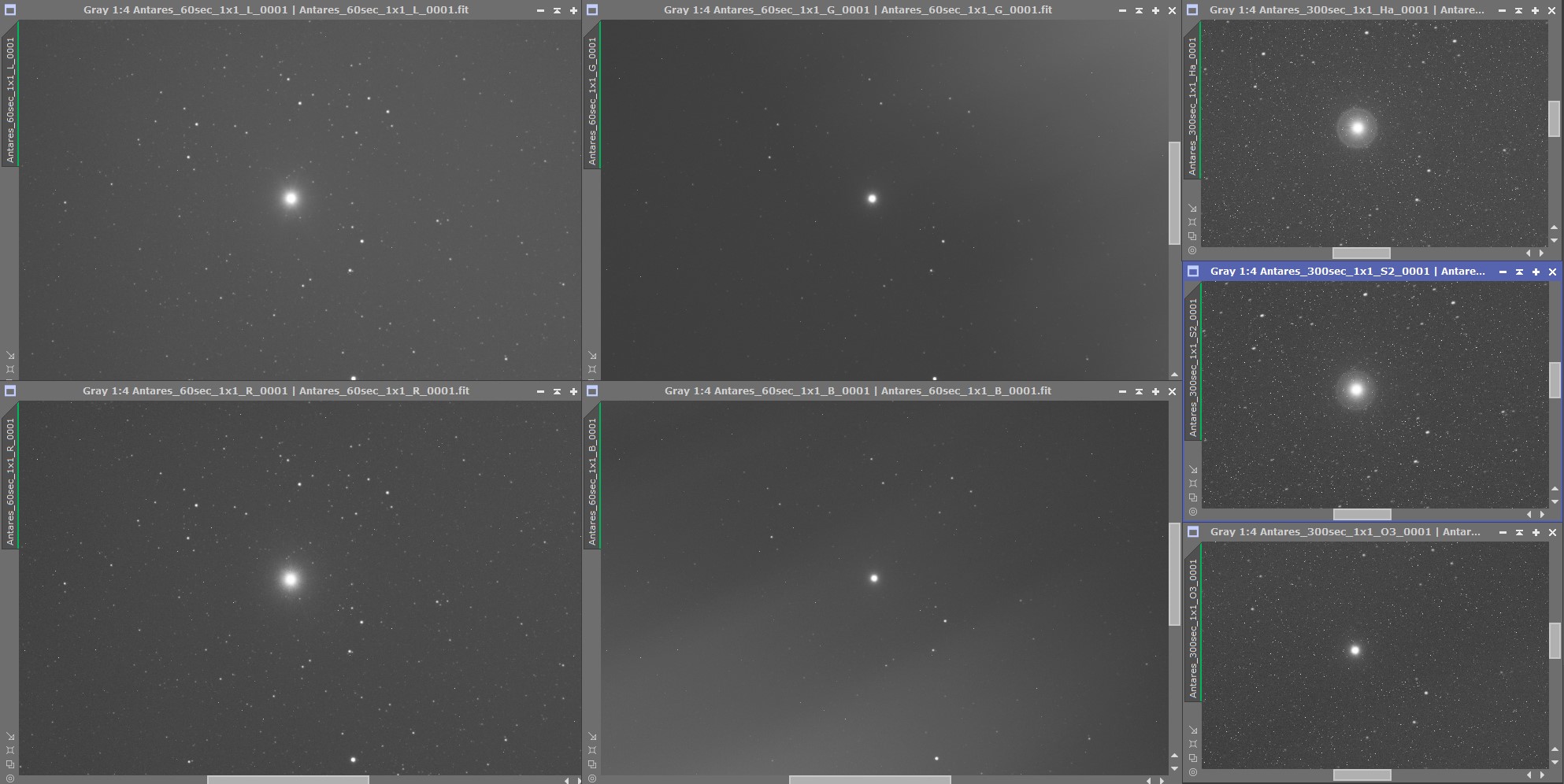Click the diagonal-arrow fit icon in the S2_0001 window
The width and height of the screenshot is (1564, 784).
click(1193, 470)
